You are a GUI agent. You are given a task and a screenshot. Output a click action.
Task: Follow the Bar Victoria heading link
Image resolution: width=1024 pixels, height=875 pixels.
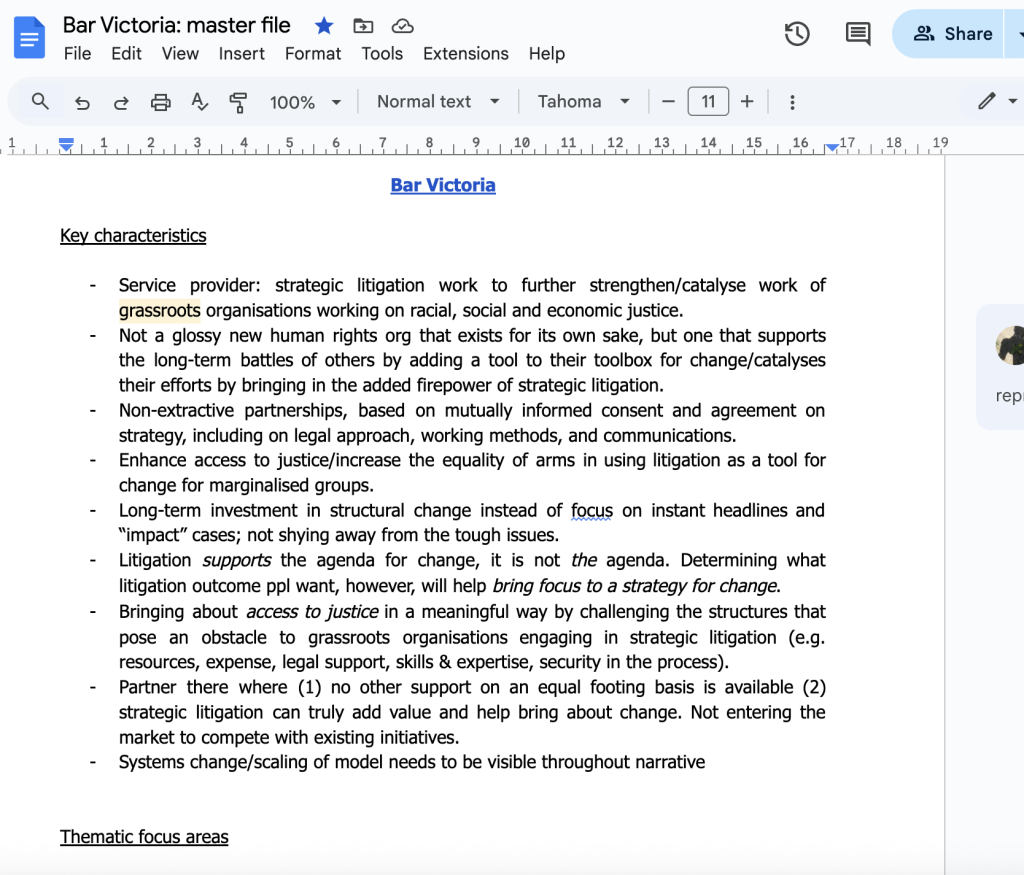click(443, 185)
